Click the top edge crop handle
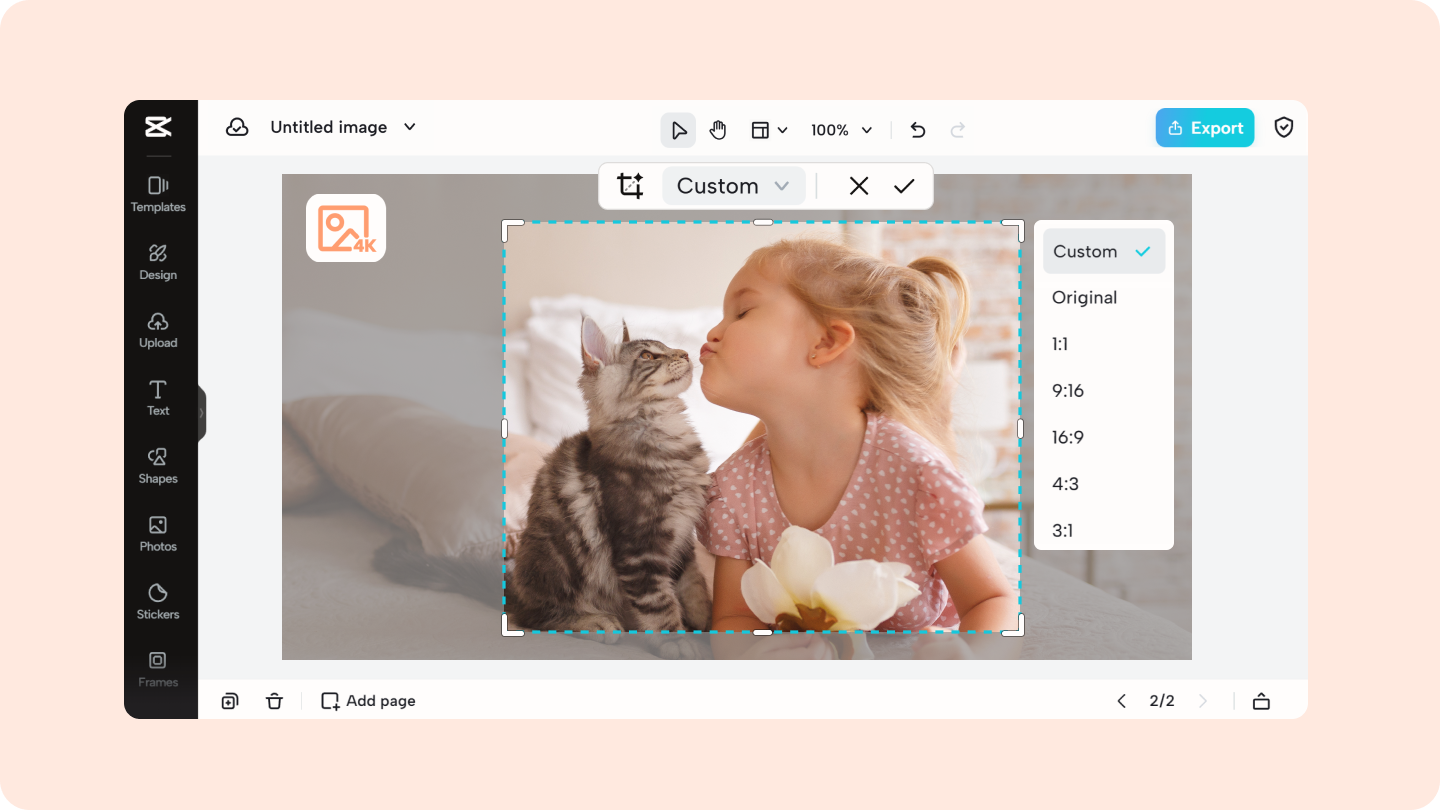Image resolution: width=1440 pixels, height=810 pixels. (762, 222)
